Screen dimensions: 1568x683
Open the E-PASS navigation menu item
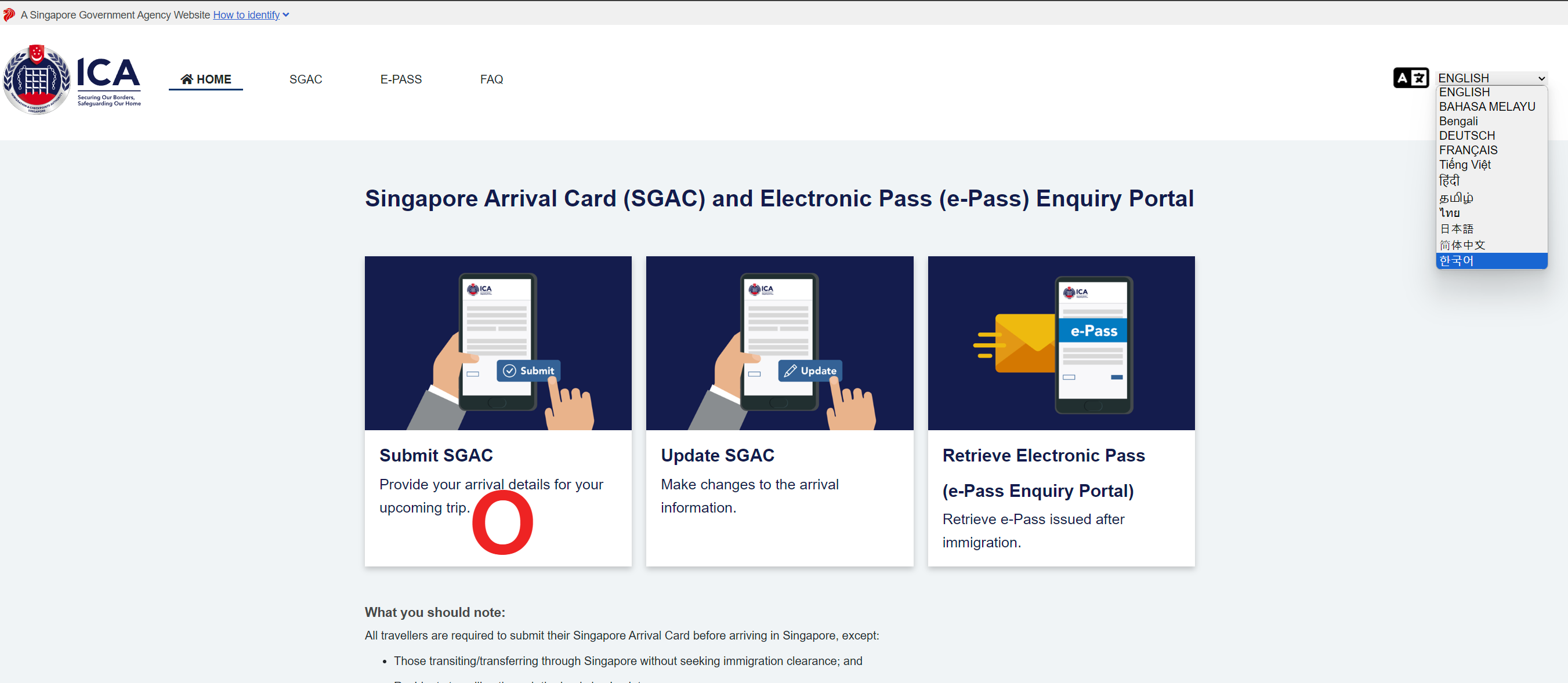400,79
